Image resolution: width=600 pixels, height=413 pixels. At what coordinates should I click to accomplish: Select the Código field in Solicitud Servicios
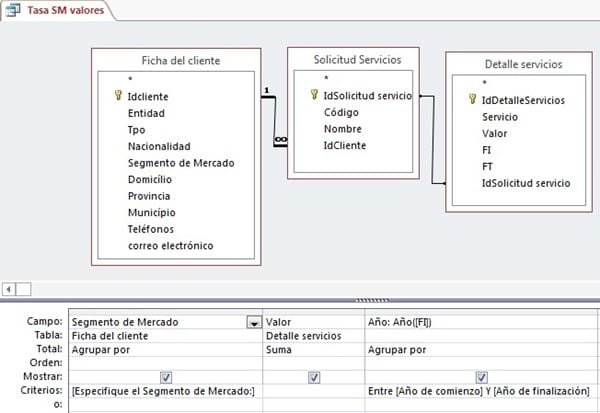click(x=341, y=111)
